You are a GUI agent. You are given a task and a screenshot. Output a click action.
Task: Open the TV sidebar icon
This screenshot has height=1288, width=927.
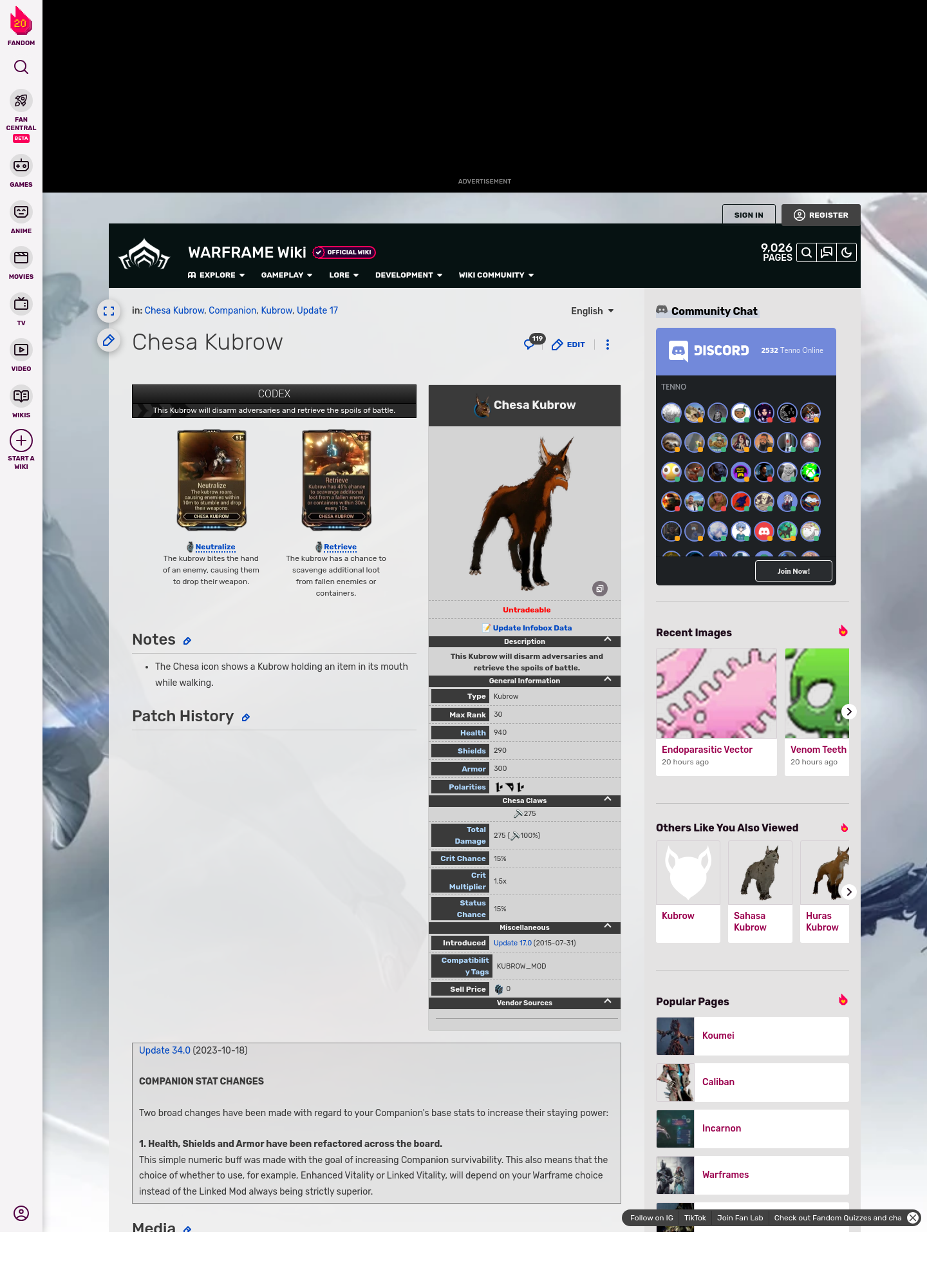[x=21, y=303]
